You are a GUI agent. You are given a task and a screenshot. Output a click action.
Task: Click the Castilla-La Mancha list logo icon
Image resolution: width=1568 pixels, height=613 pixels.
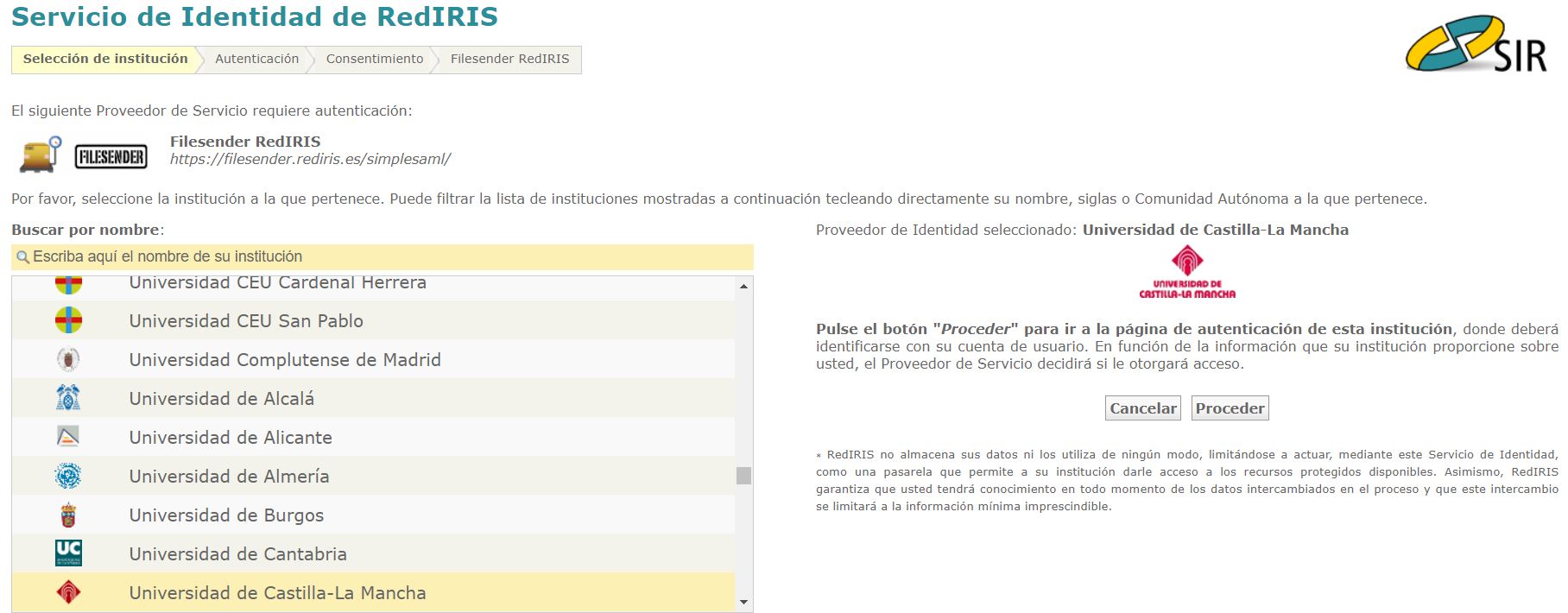[x=68, y=592]
